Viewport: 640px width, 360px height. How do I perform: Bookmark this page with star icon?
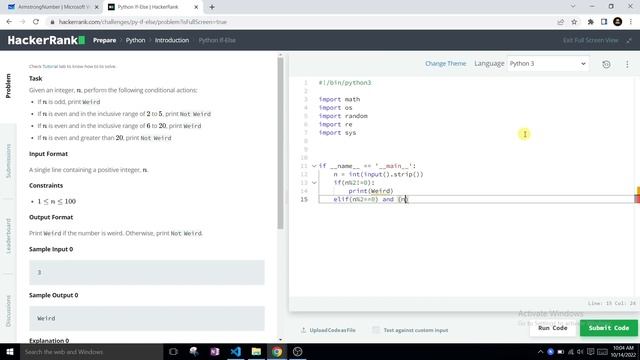tap(574, 22)
